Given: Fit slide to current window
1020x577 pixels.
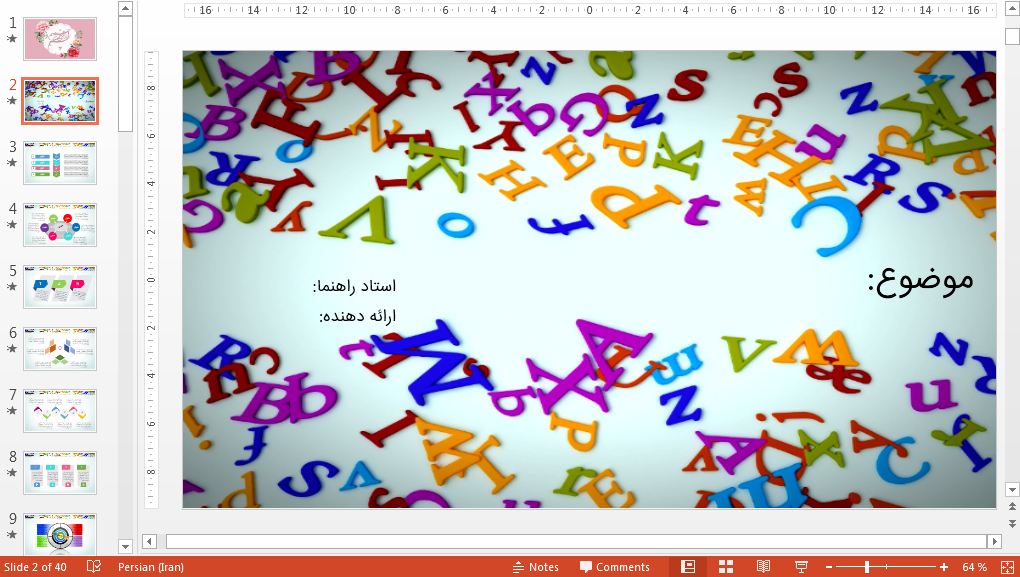Looking at the screenshot, I should [x=1008, y=567].
